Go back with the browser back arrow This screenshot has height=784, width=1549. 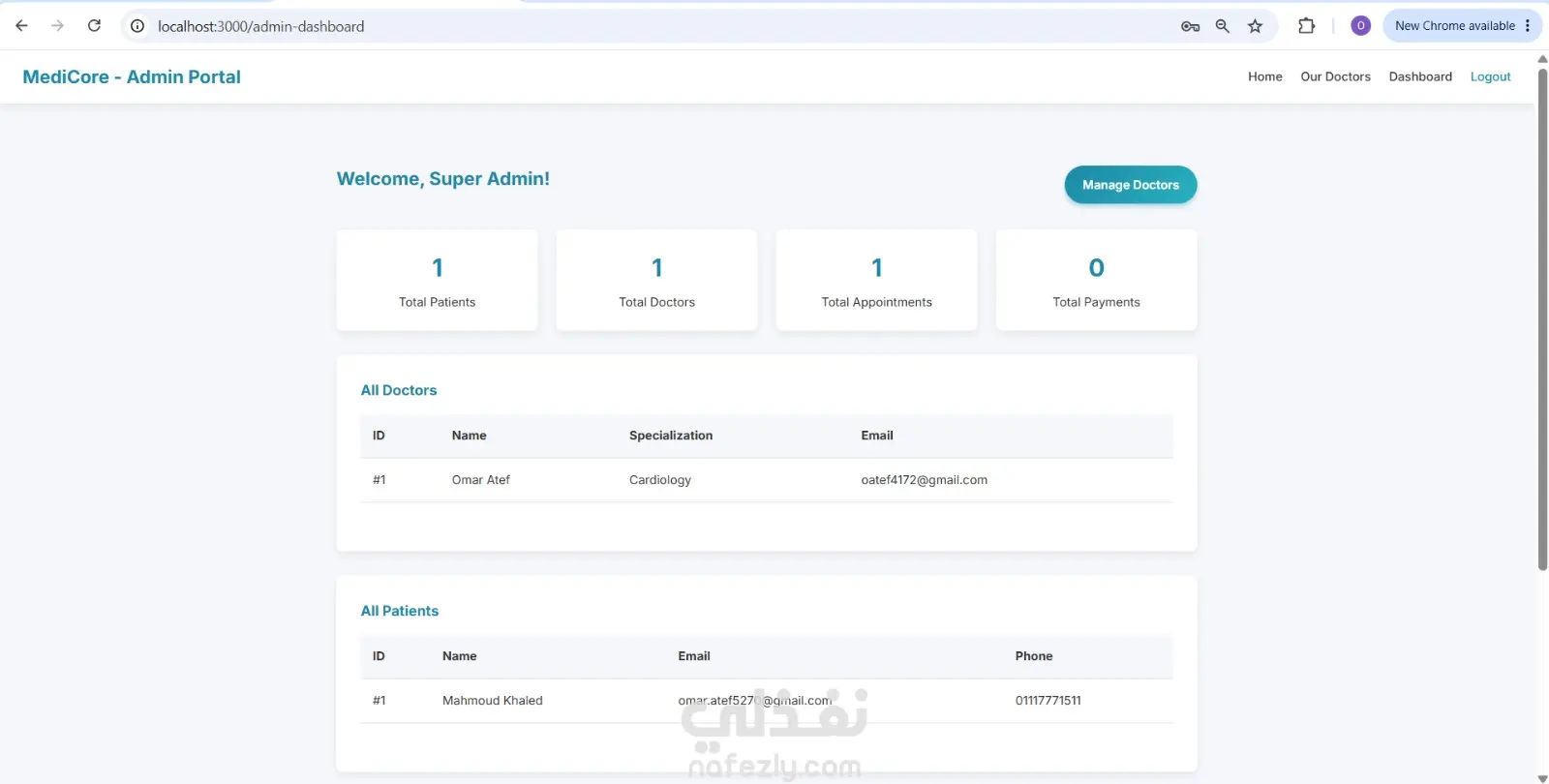tap(21, 26)
